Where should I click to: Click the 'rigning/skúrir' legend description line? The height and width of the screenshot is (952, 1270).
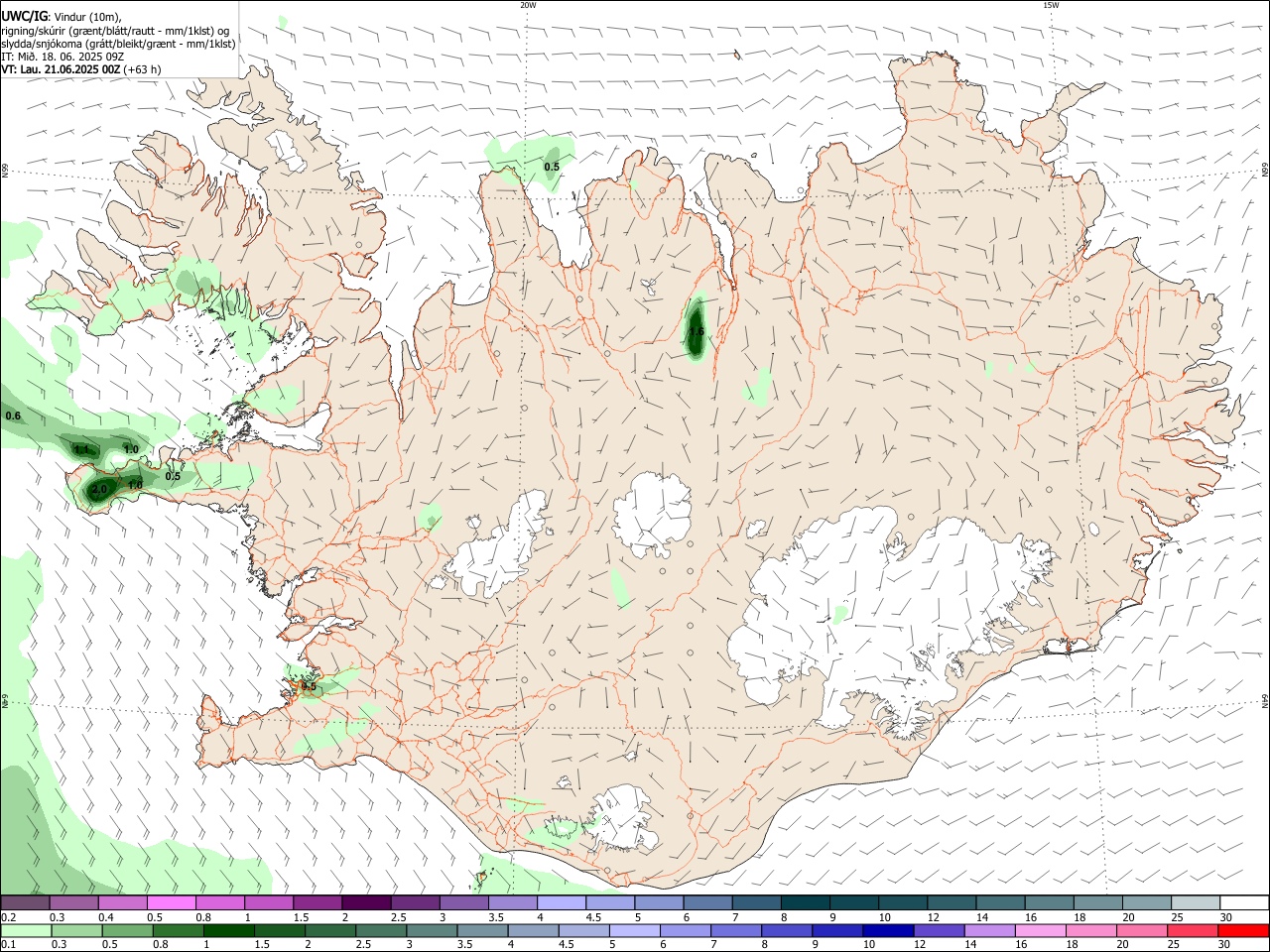coord(115,31)
